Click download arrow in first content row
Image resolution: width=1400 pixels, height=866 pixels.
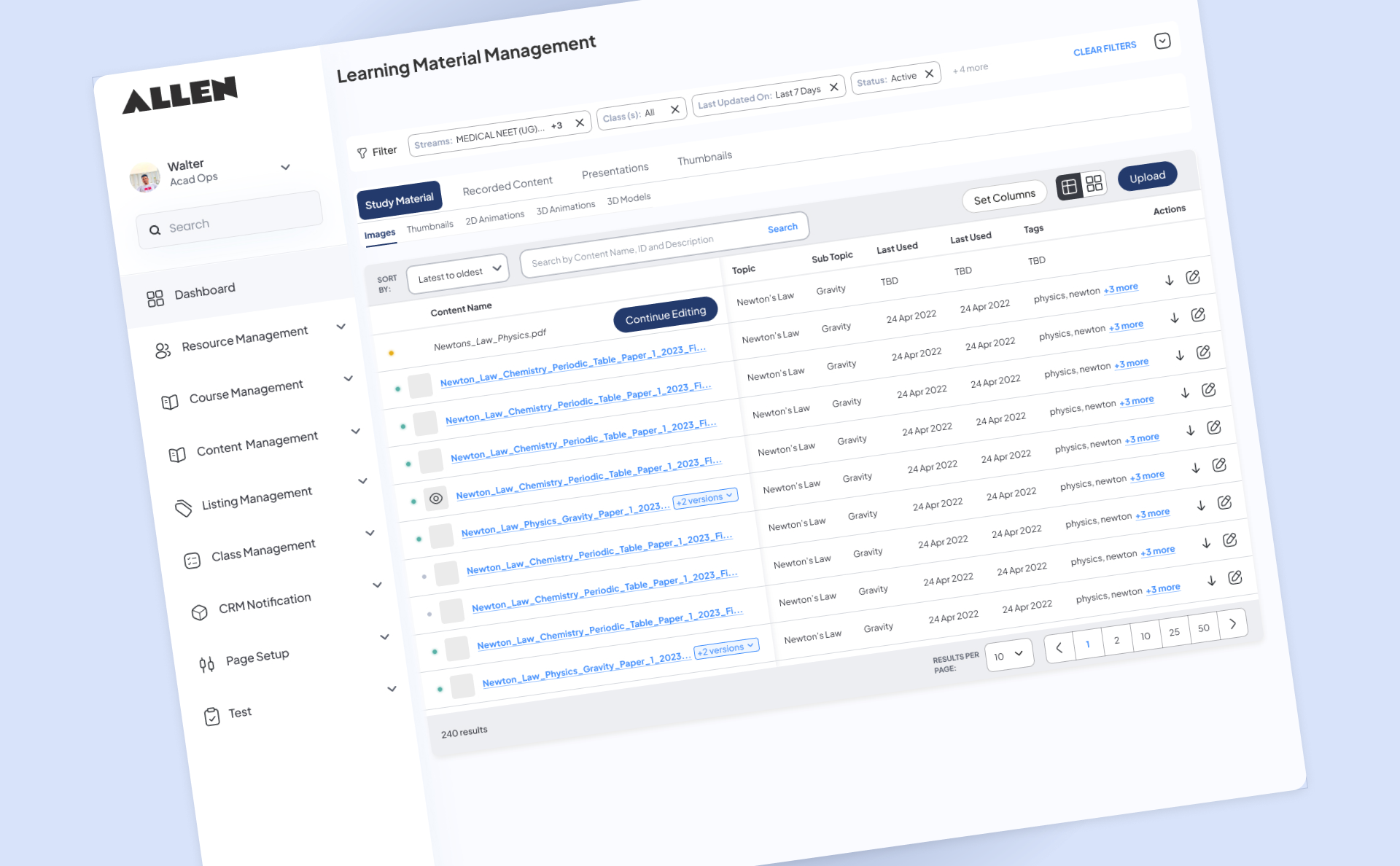click(1169, 281)
